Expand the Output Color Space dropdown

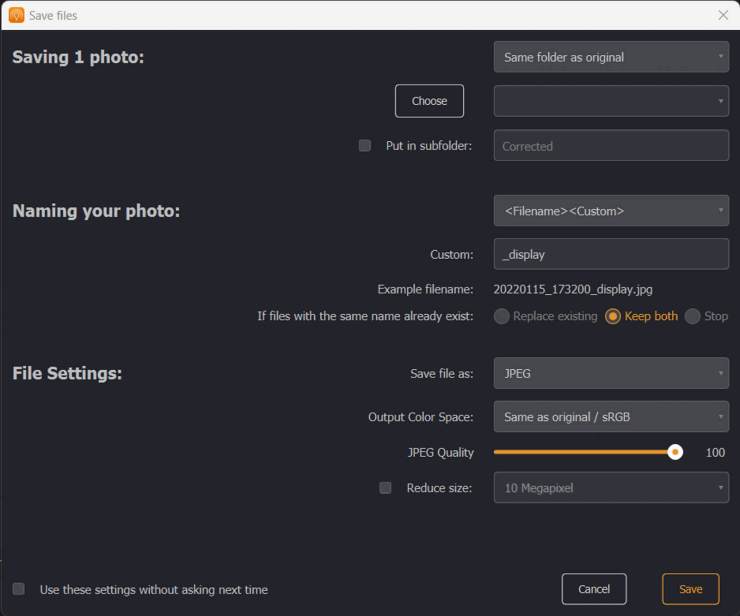click(x=611, y=416)
